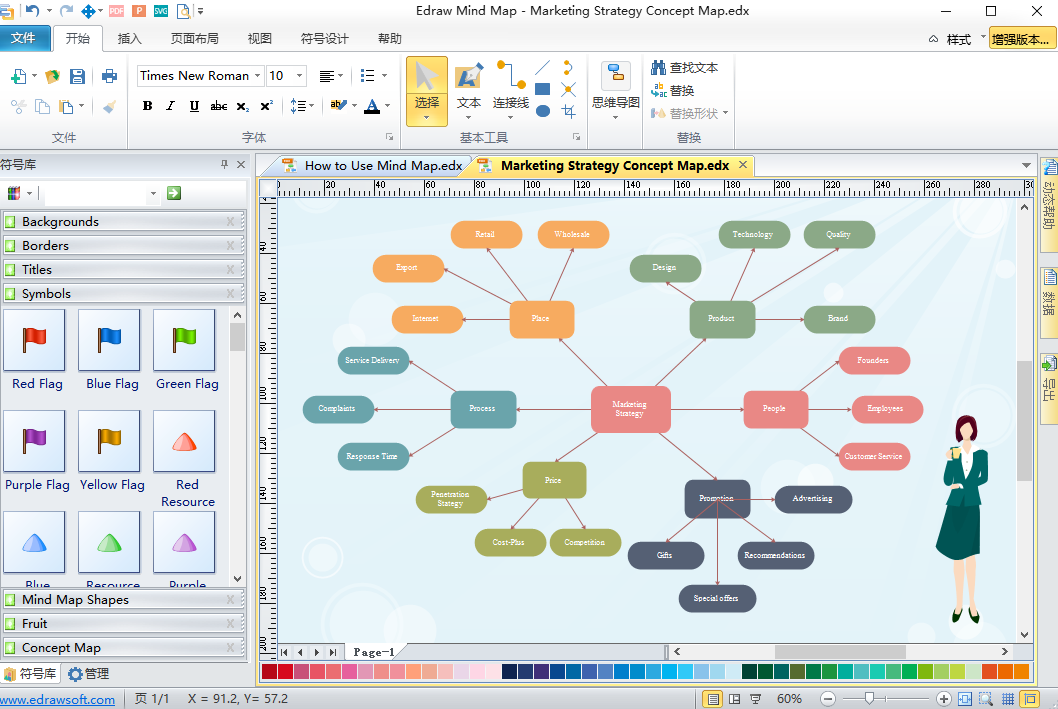
Task: Choose the ellipse shape tool
Action: pos(543,111)
